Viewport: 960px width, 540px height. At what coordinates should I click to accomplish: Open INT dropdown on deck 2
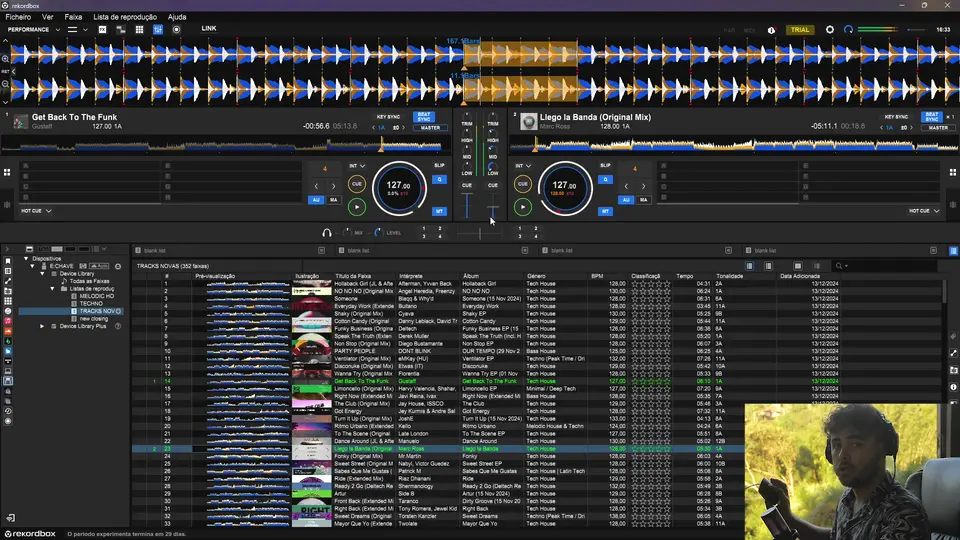click(523, 166)
